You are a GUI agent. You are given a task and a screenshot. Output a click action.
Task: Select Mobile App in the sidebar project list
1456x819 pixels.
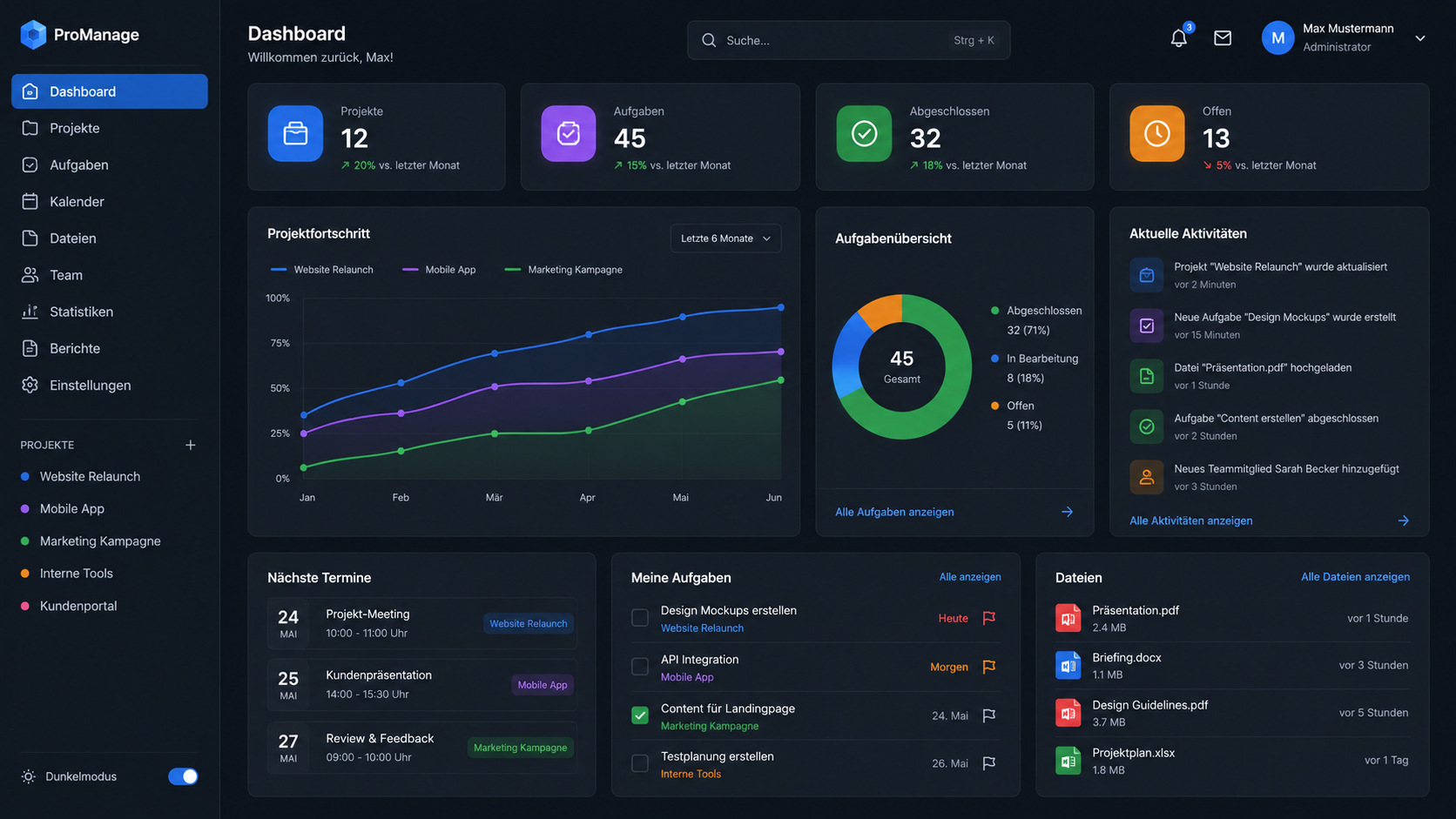tap(63, 508)
